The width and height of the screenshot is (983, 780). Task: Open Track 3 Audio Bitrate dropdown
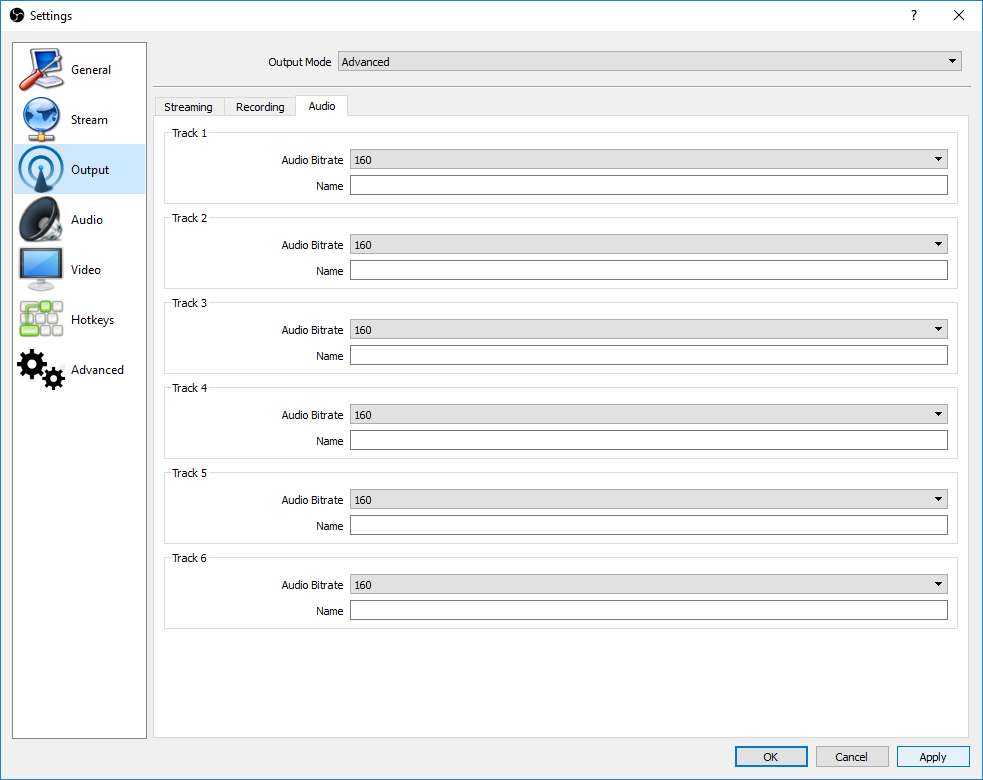[x=648, y=330]
